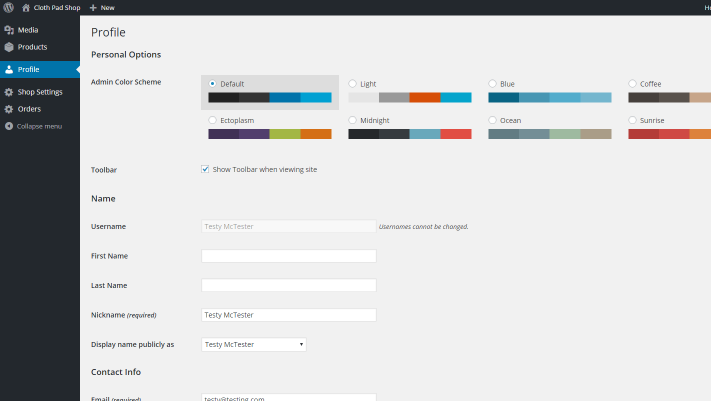The image size is (711, 401).
Task: Click the Products sidebar icon
Action: click(x=9, y=47)
